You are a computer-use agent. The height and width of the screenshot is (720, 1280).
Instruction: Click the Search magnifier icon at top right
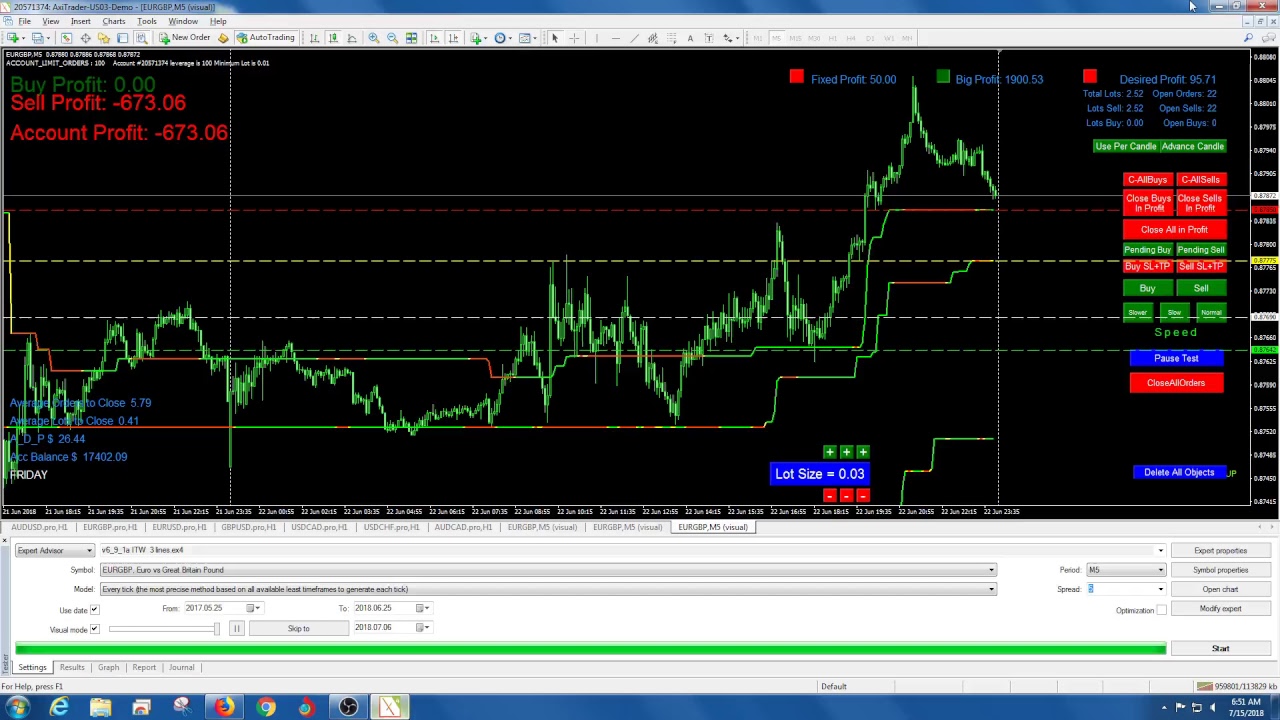tap(1249, 38)
